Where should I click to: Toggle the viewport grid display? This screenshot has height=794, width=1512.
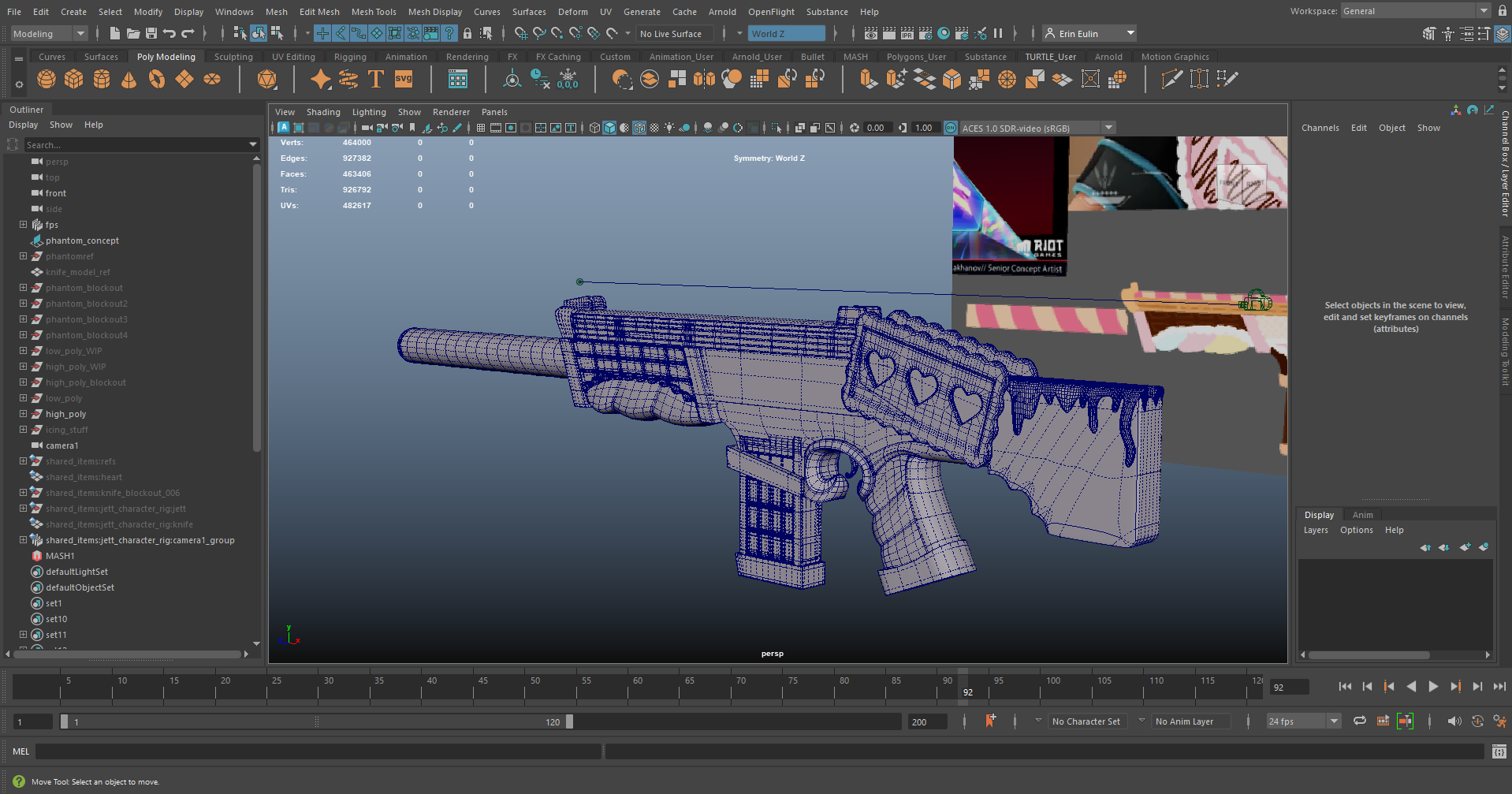point(480,128)
